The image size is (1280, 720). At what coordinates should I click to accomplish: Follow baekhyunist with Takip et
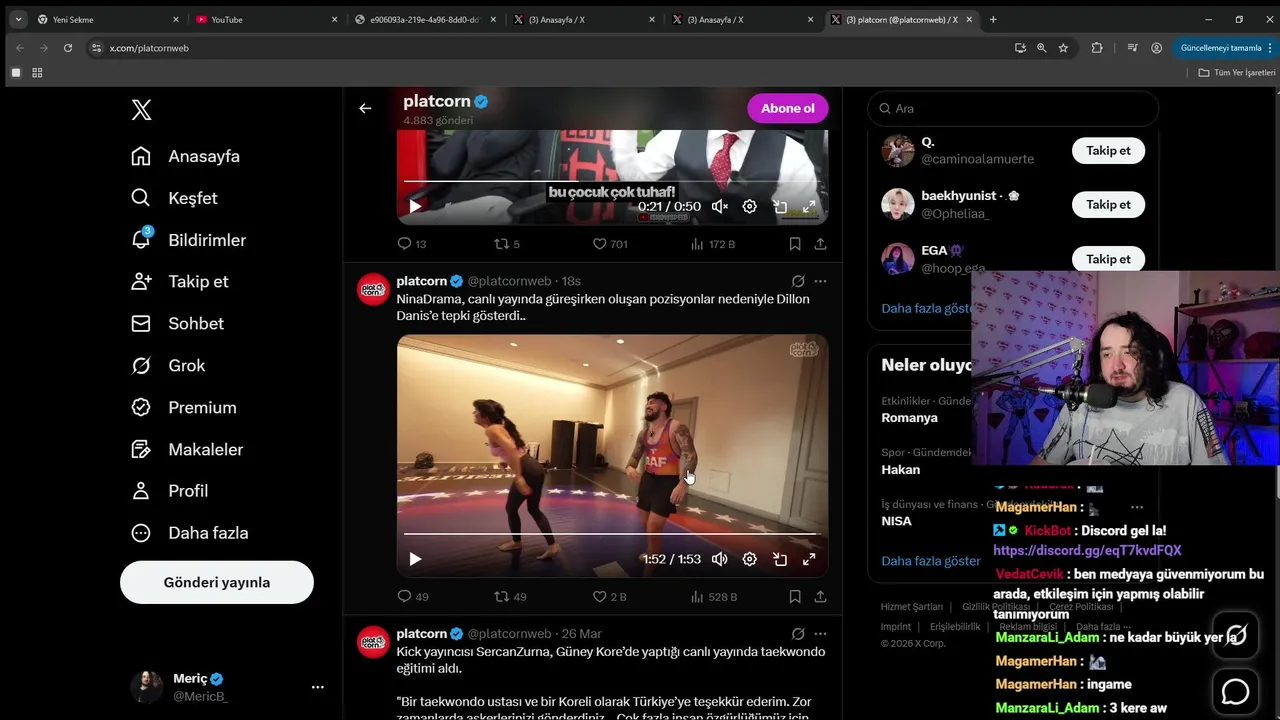[1108, 205]
